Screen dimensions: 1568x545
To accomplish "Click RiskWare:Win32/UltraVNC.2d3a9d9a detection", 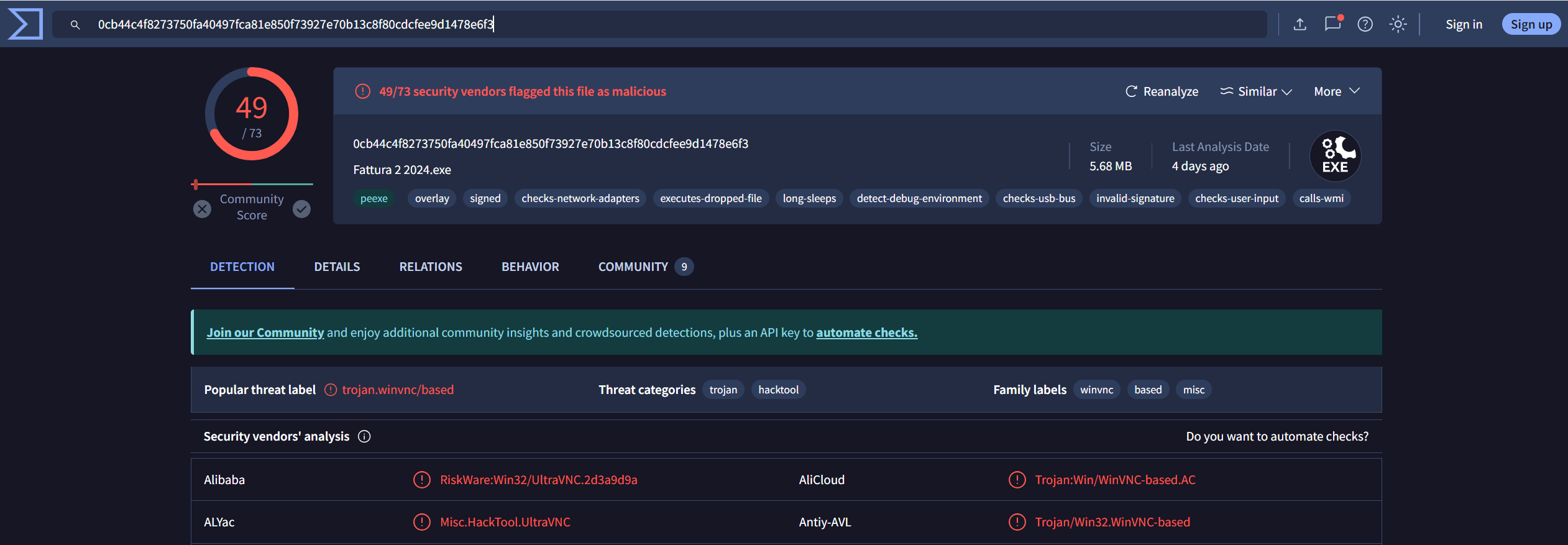I will pyautogui.click(x=539, y=480).
